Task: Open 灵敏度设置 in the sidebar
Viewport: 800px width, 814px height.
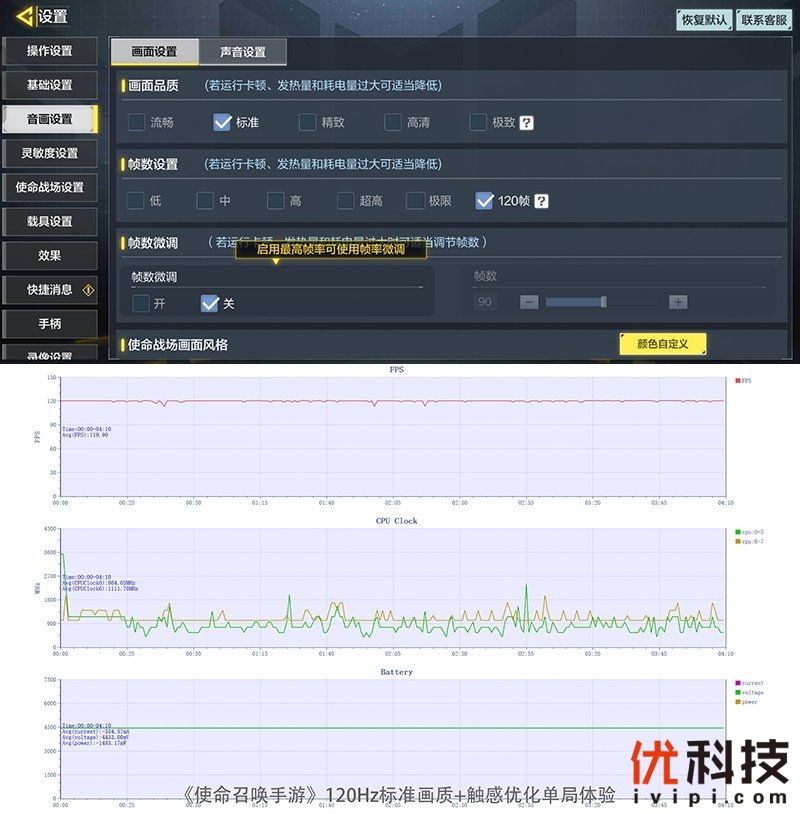Action: coord(50,153)
